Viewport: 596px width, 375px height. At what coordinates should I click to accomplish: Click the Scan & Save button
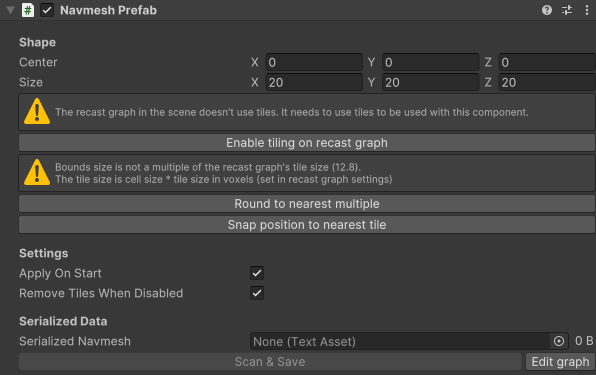click(270, 362)
